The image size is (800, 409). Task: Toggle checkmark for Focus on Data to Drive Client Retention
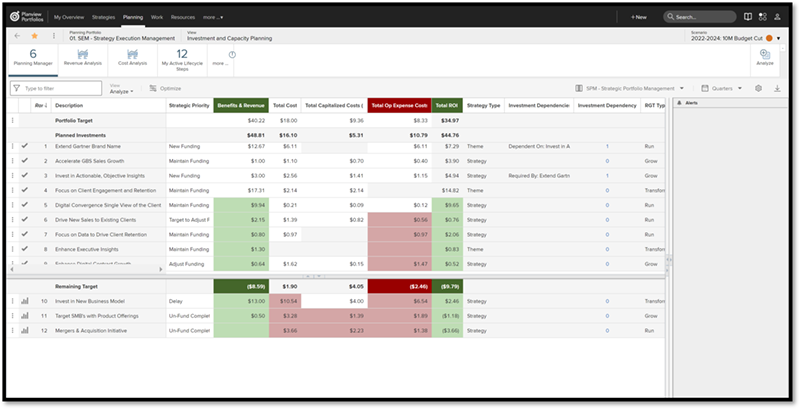point(24,234)
